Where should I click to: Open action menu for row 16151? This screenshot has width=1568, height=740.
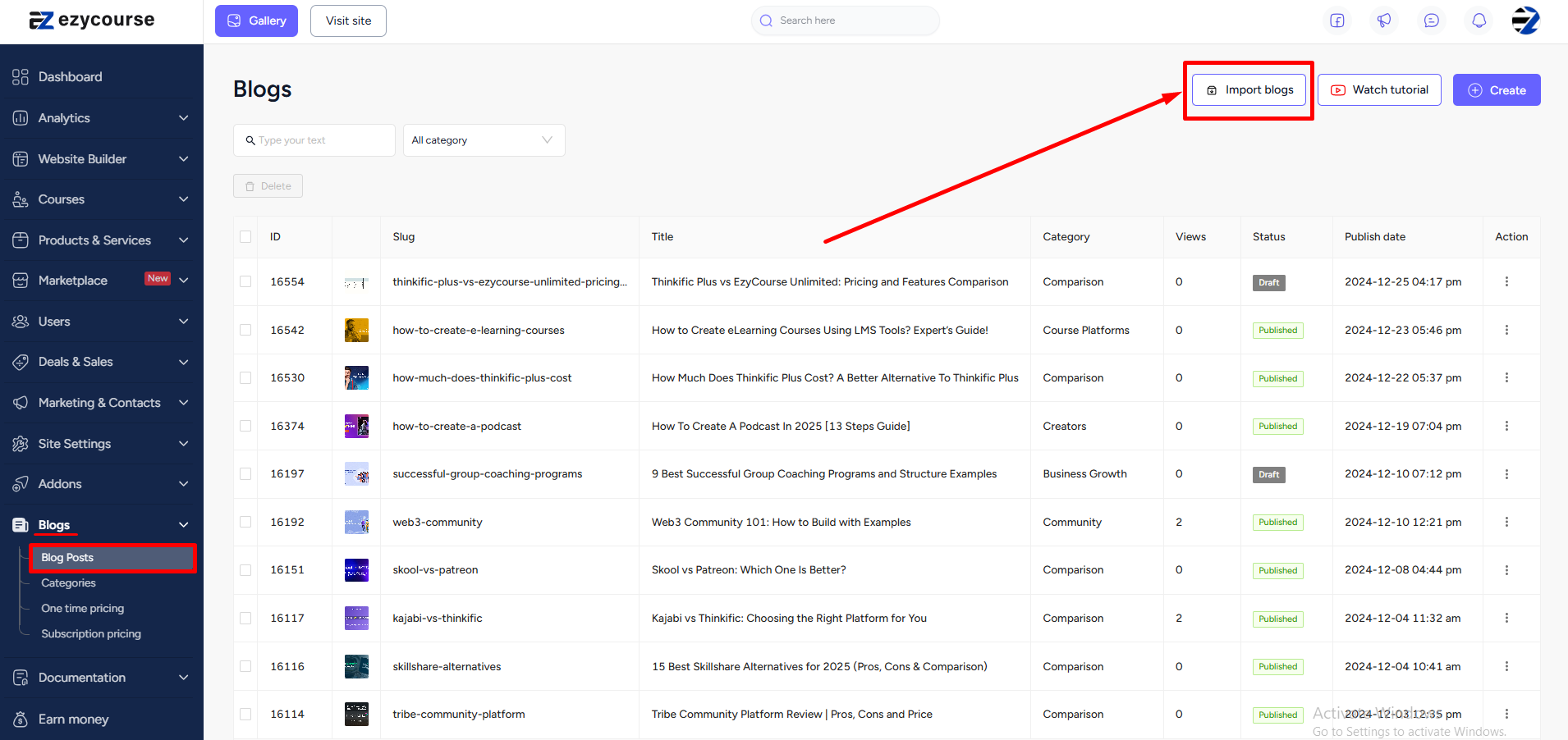(1506, 570)
